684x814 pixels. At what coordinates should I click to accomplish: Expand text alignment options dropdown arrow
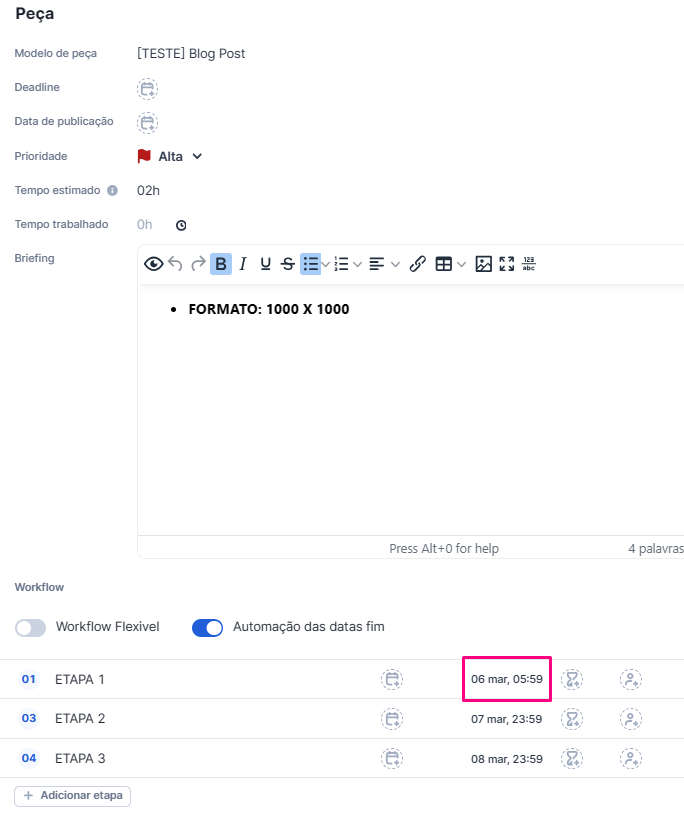tap(395, 265)
